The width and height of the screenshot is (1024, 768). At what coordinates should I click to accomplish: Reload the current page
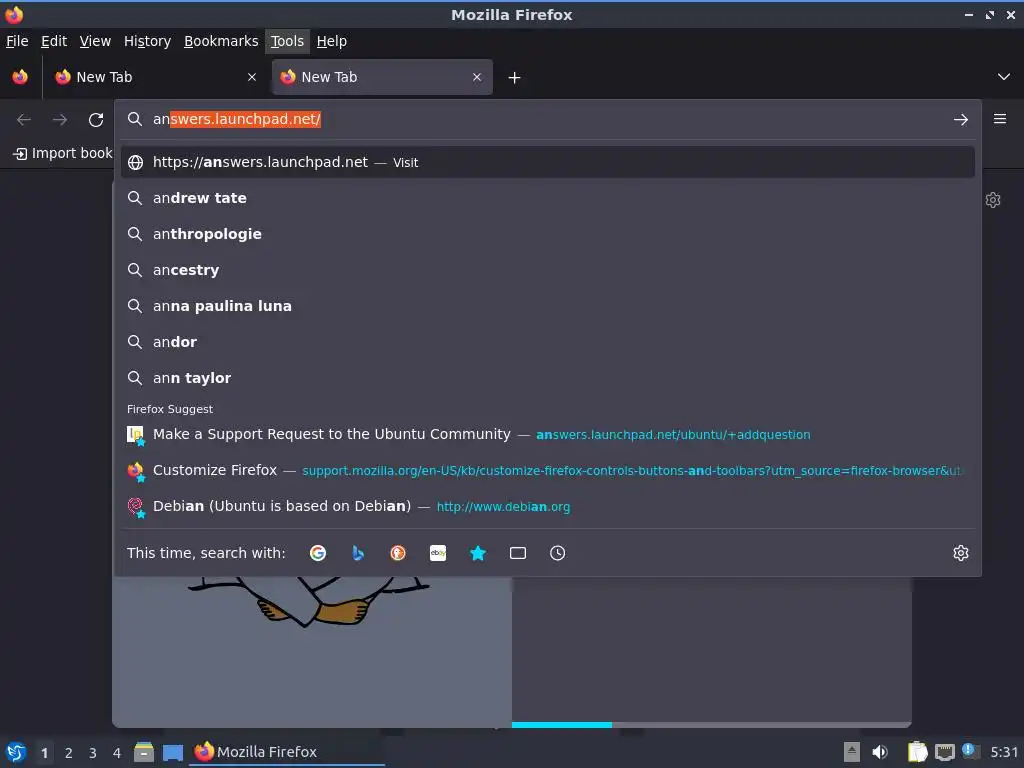[x=96, y=120]
